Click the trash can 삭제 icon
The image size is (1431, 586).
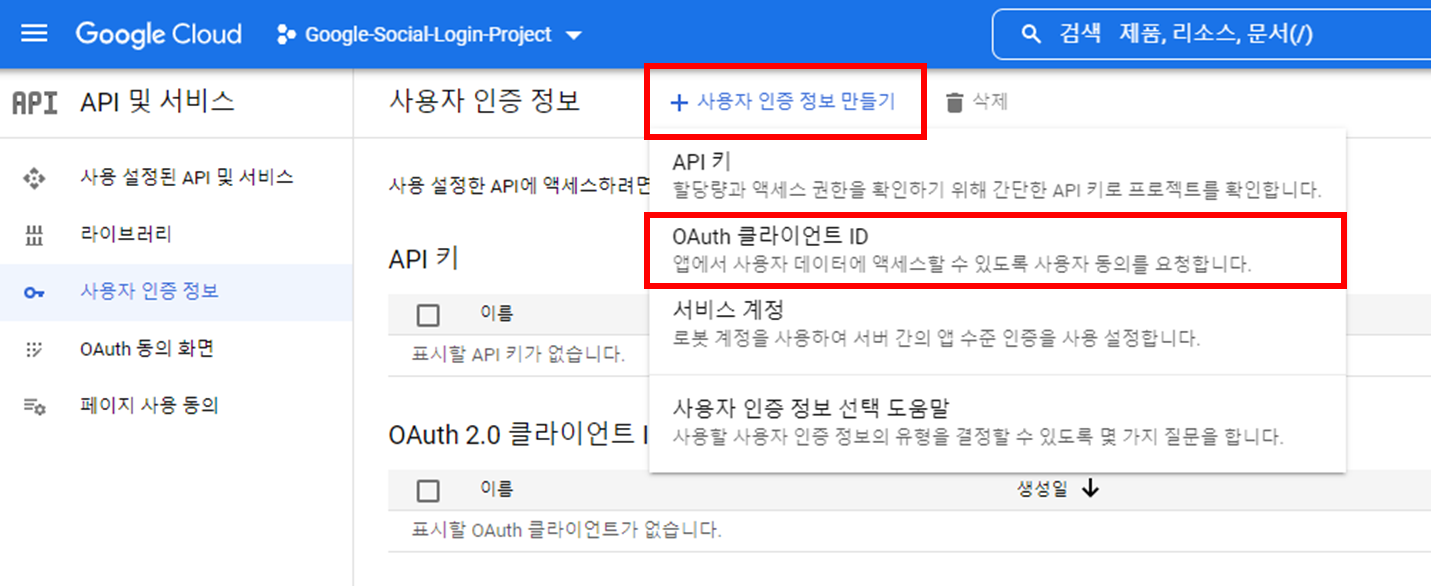pyautogui.click(x=955, y=102)
